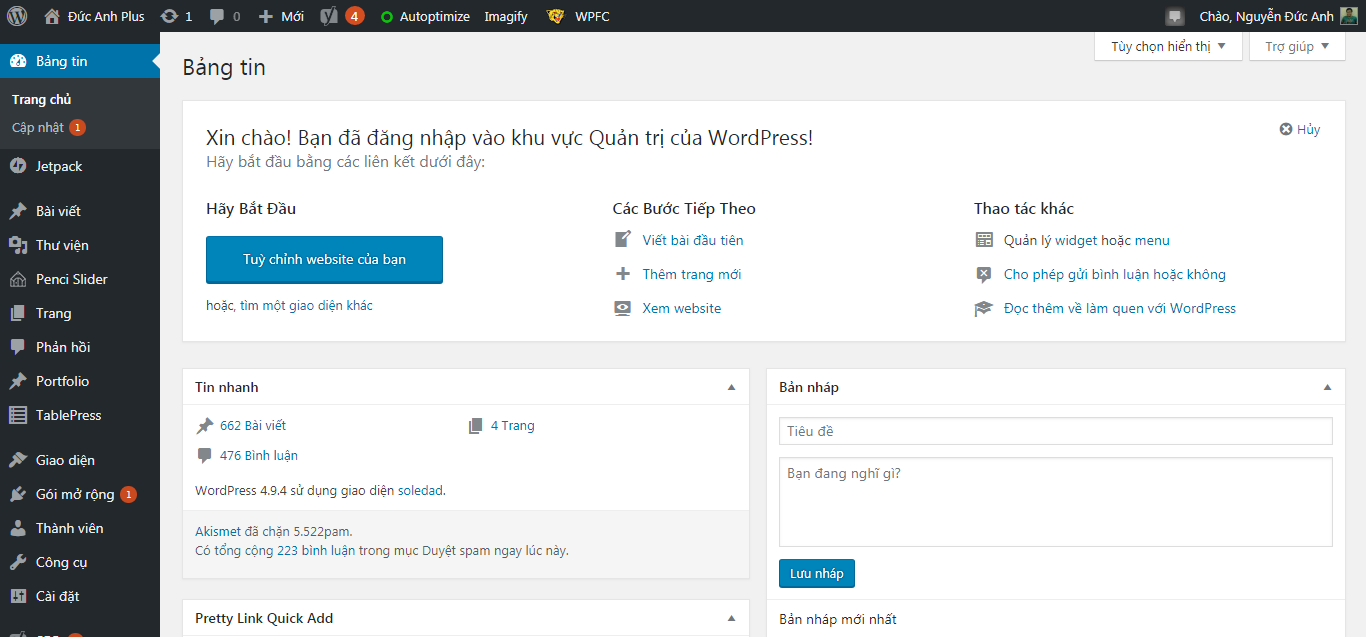The width and height of the screenshot is (1366, 637).
Task: Open the Tùy chọn hiển thị dropdown
Action: 1167,47
